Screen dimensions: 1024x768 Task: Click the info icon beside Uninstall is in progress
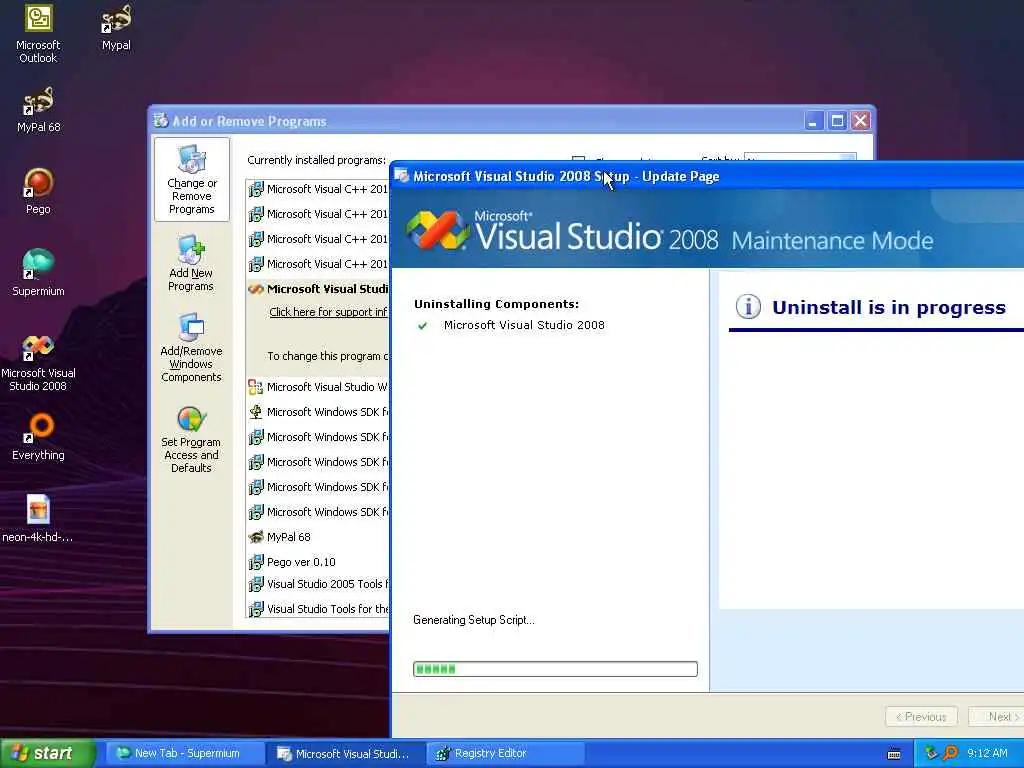point(748,306)
